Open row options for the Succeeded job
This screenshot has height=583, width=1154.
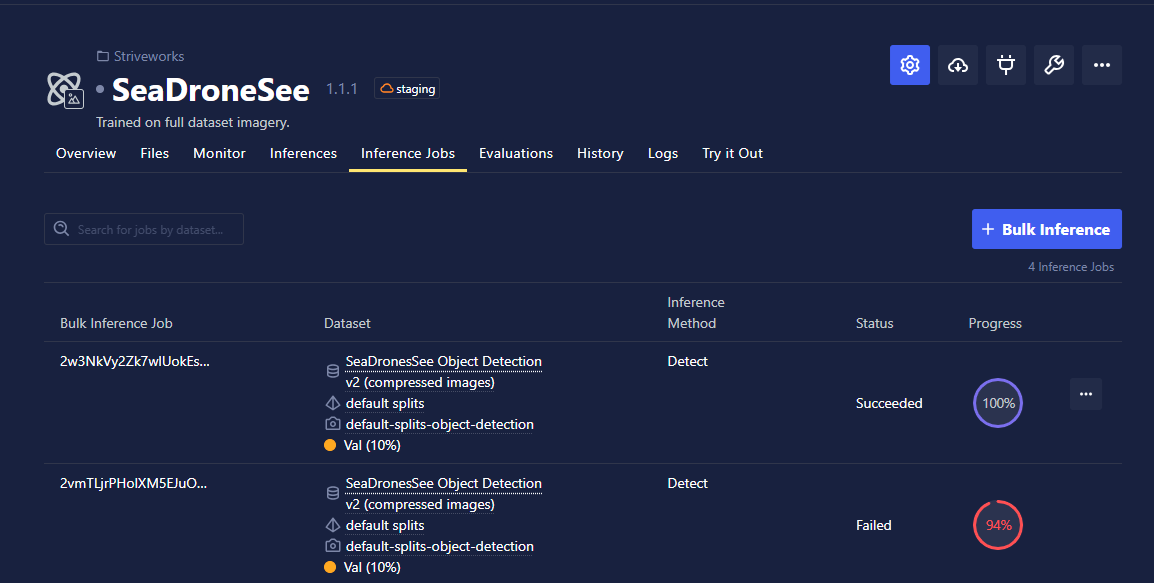1086,394
